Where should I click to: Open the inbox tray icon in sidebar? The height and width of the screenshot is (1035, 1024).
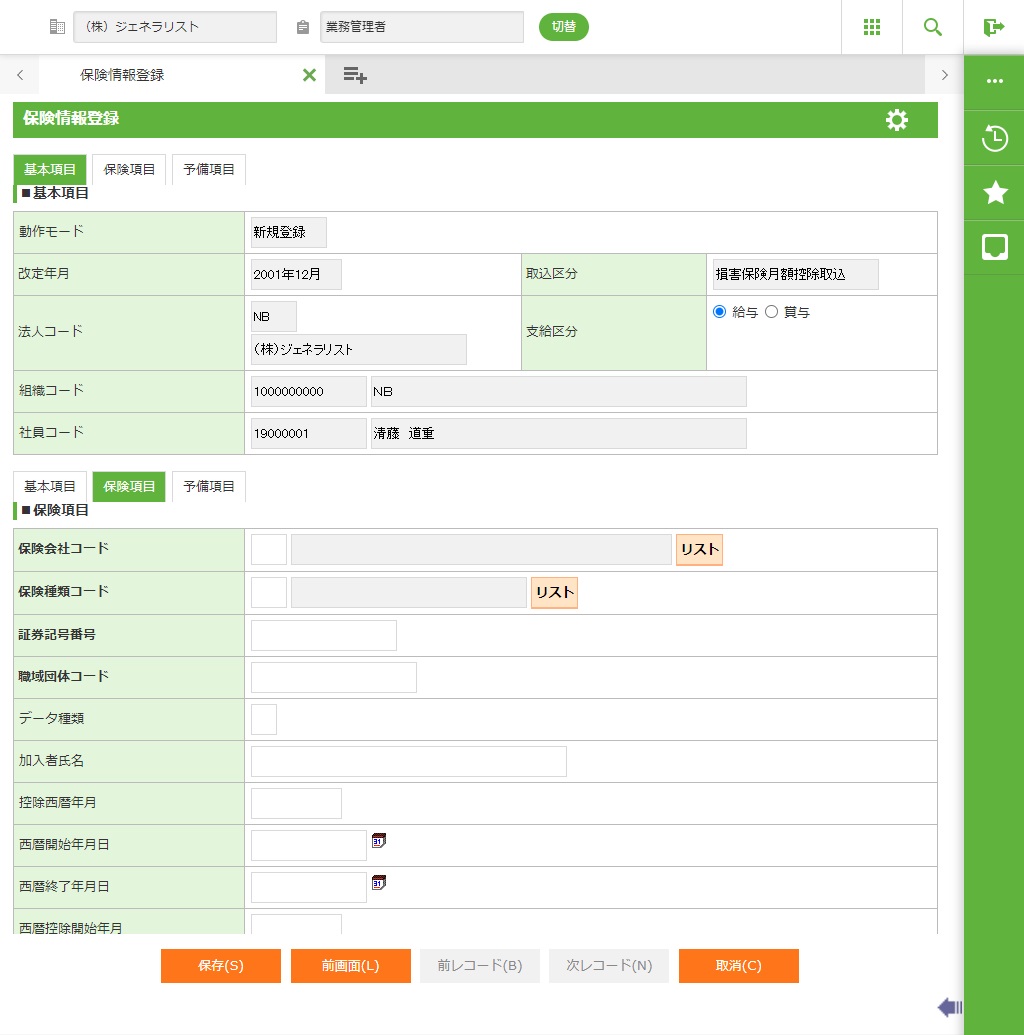pos(994,248)
